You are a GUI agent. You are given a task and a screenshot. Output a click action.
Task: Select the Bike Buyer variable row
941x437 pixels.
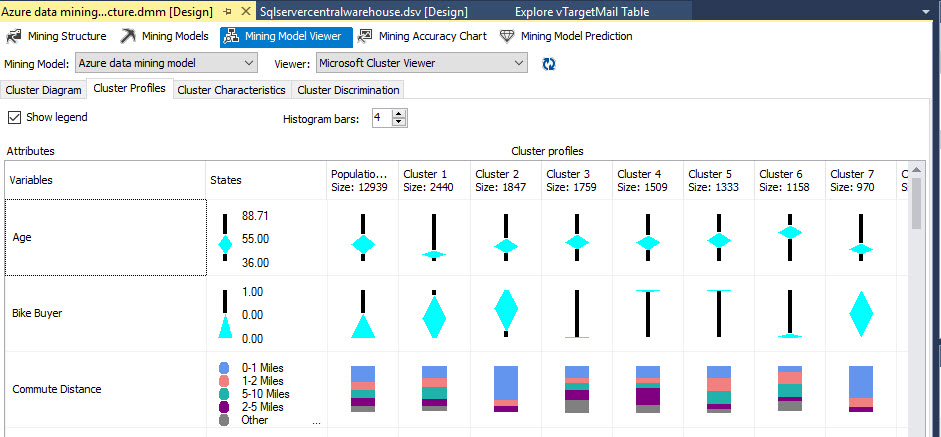pyautogui.click(x=105, y=313)
